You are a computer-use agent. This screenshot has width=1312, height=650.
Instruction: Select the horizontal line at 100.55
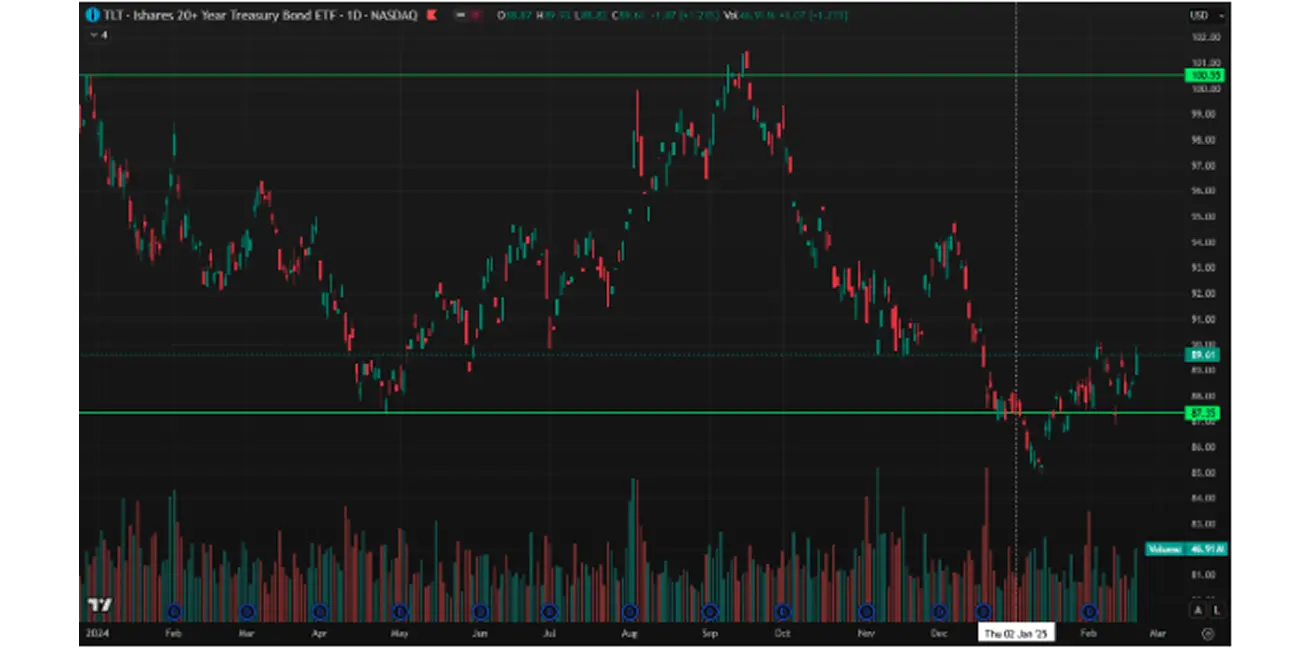[x=630, y=75]
